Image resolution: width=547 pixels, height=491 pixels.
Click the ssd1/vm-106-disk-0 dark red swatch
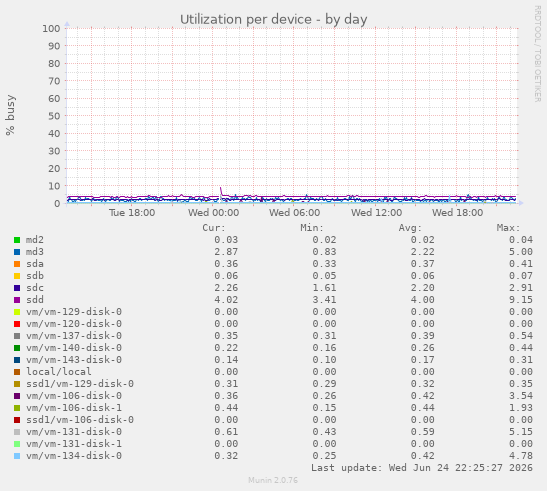17,420
